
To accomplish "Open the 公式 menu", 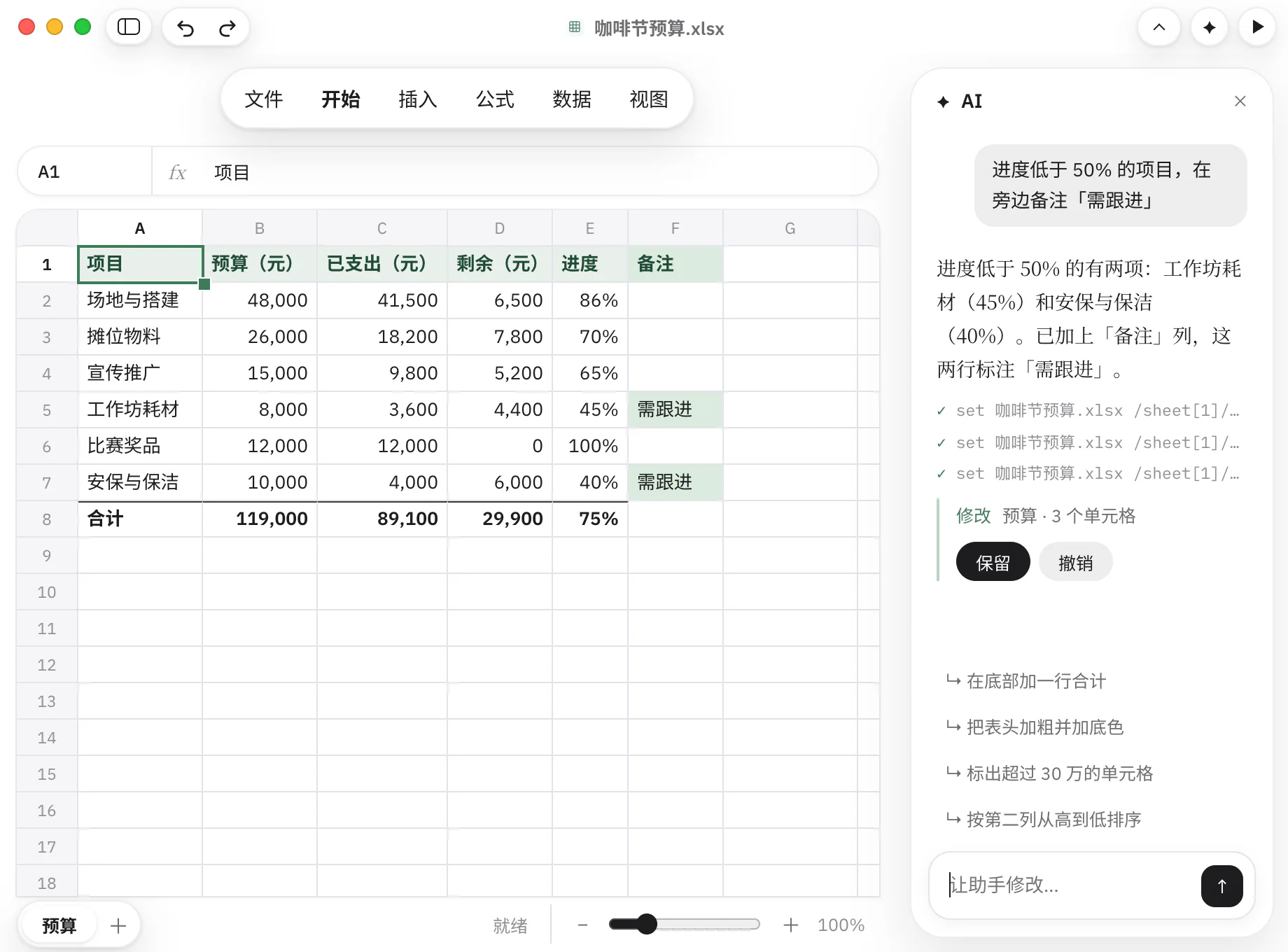I will tap(495, 99).
